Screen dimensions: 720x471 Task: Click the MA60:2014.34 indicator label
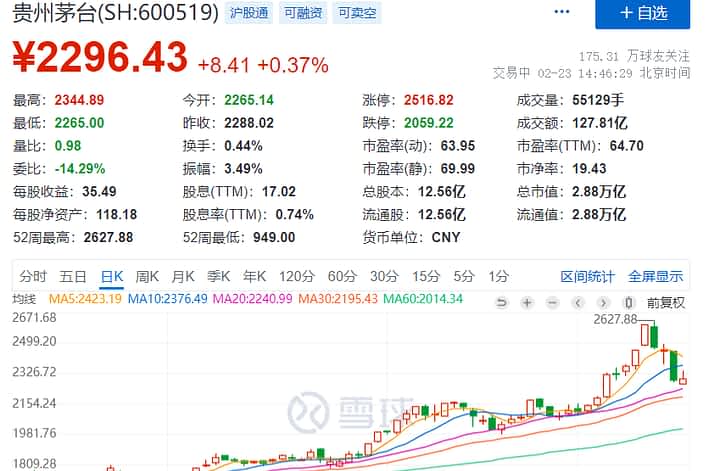pyautogui.click(x=423, y=299)
